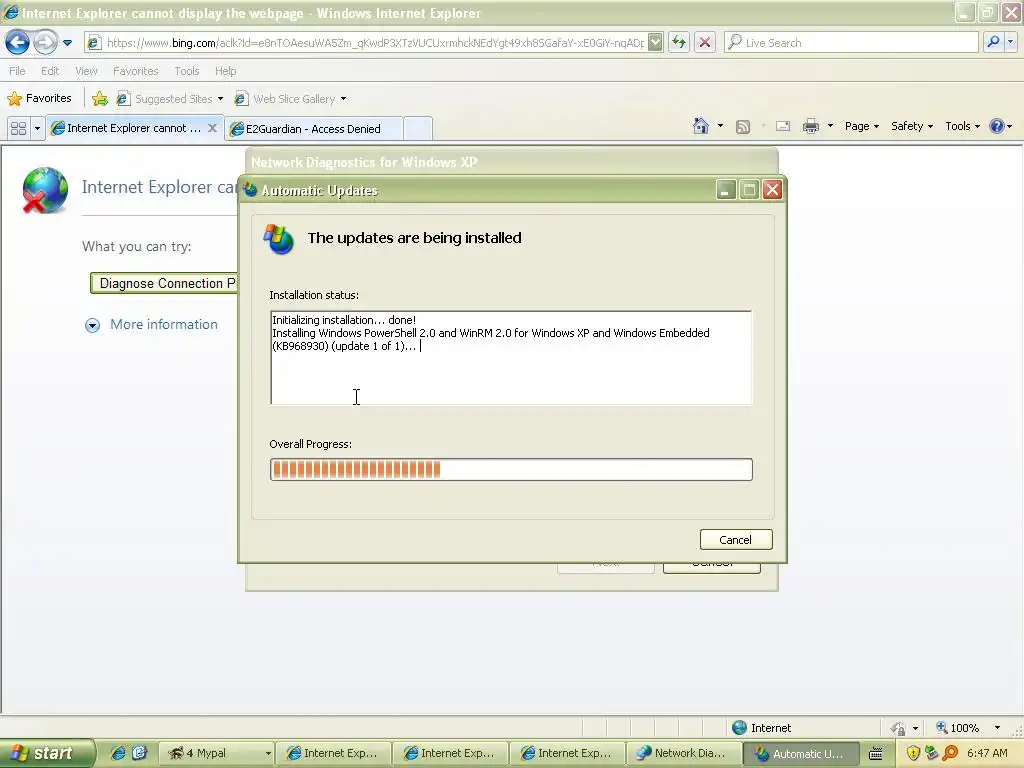Open a new blank tab

(418, 129)
